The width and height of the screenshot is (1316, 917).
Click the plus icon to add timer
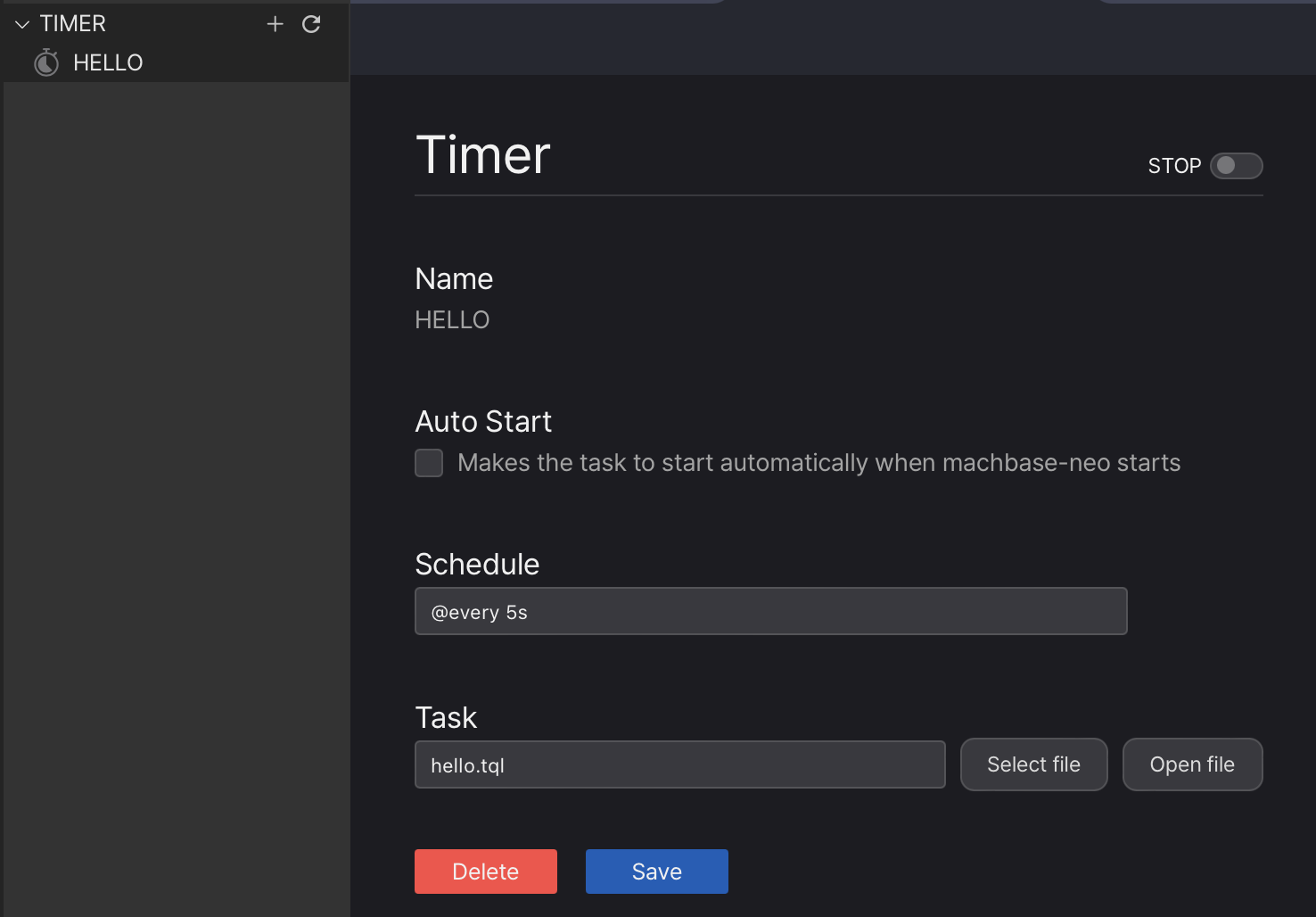275,24
